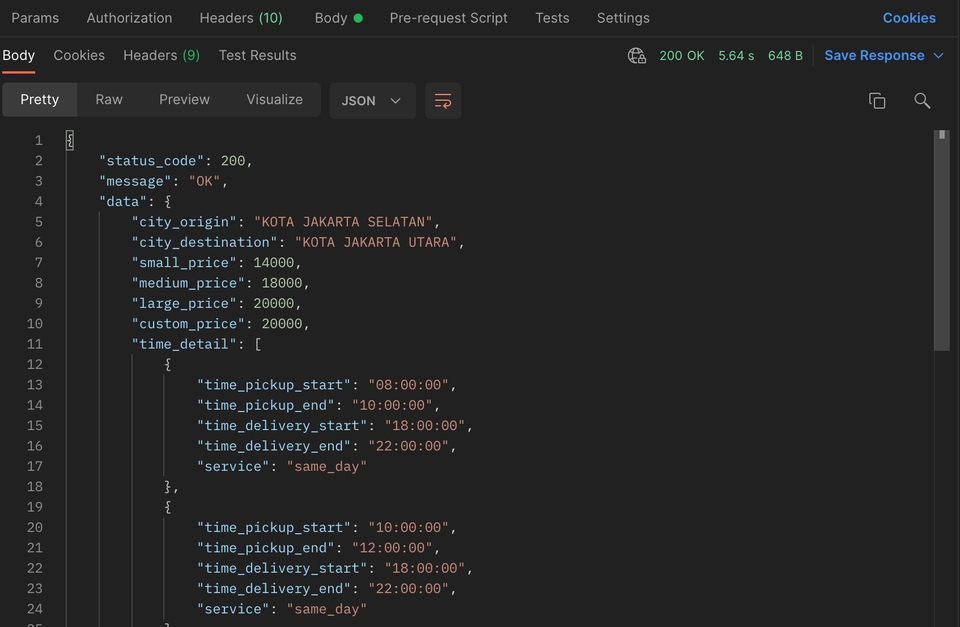Click the "KOTA JAKARTA UTARA" value

376,242
